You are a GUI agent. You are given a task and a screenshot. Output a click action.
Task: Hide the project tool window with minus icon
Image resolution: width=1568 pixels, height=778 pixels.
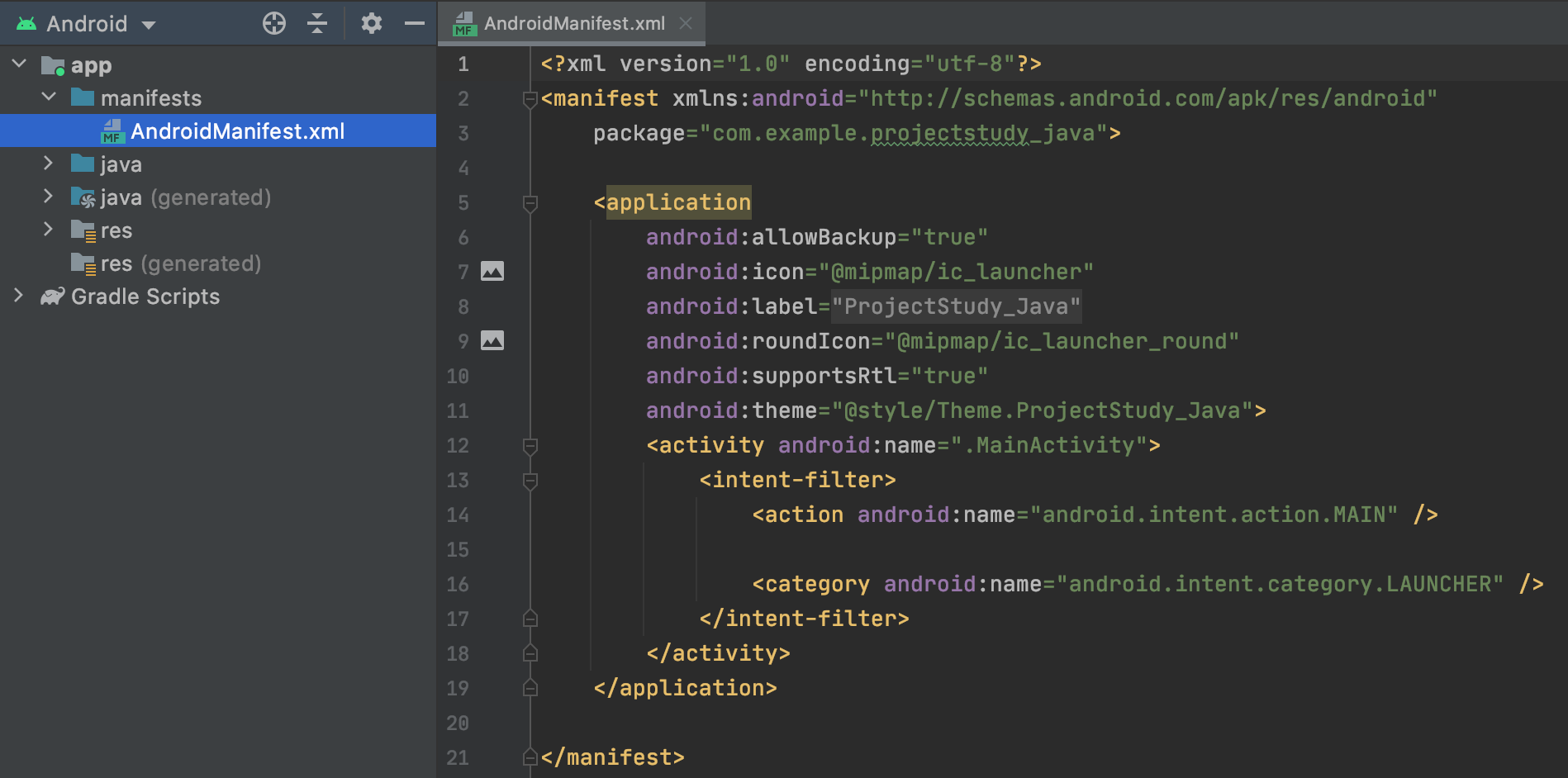click(415, 23)
